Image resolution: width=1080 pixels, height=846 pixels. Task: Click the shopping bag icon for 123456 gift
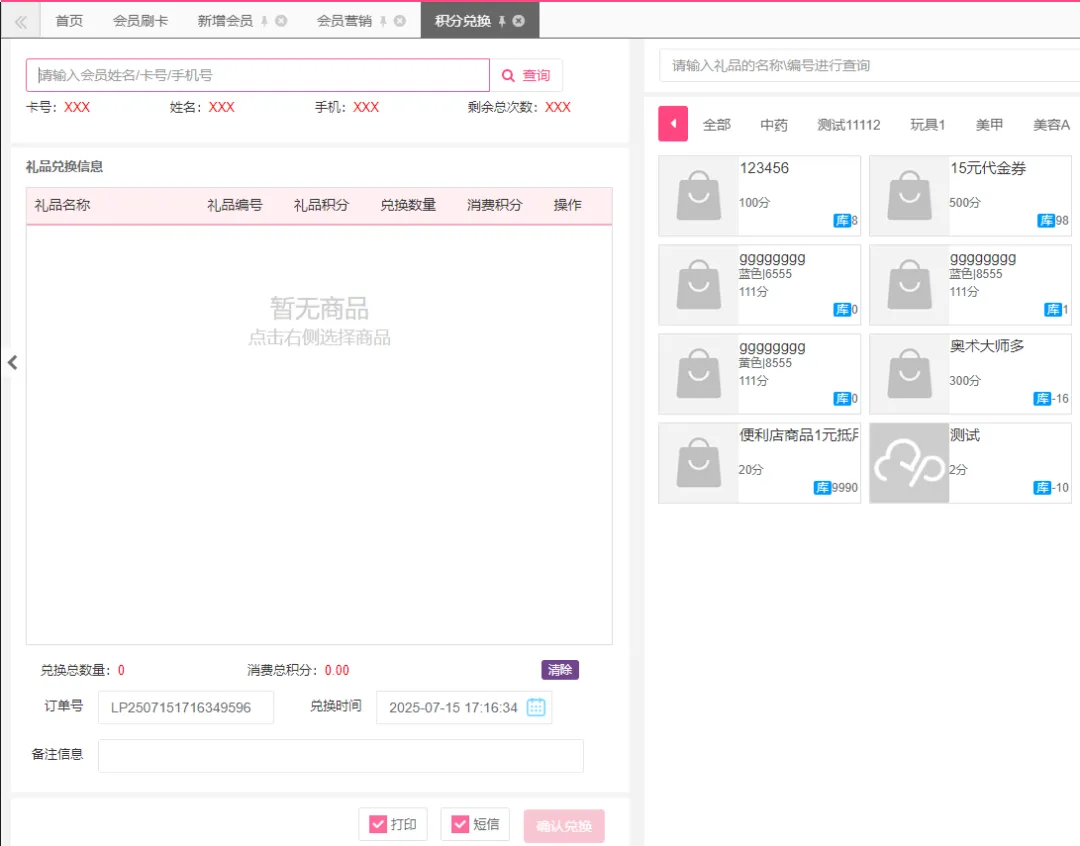698,195
